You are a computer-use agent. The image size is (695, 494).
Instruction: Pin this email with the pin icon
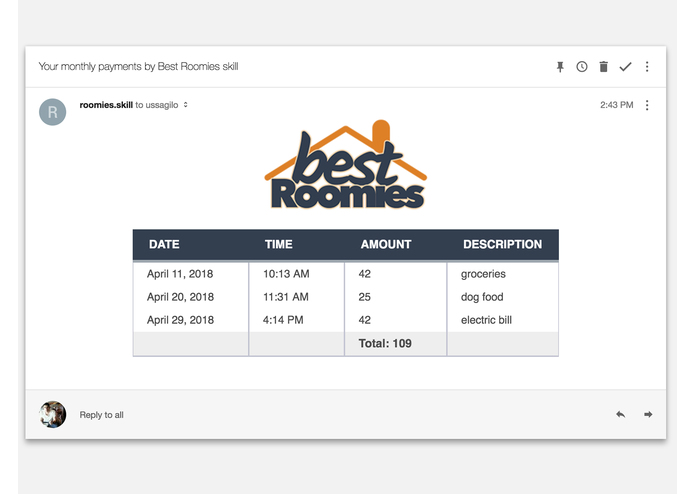point(560,67)
